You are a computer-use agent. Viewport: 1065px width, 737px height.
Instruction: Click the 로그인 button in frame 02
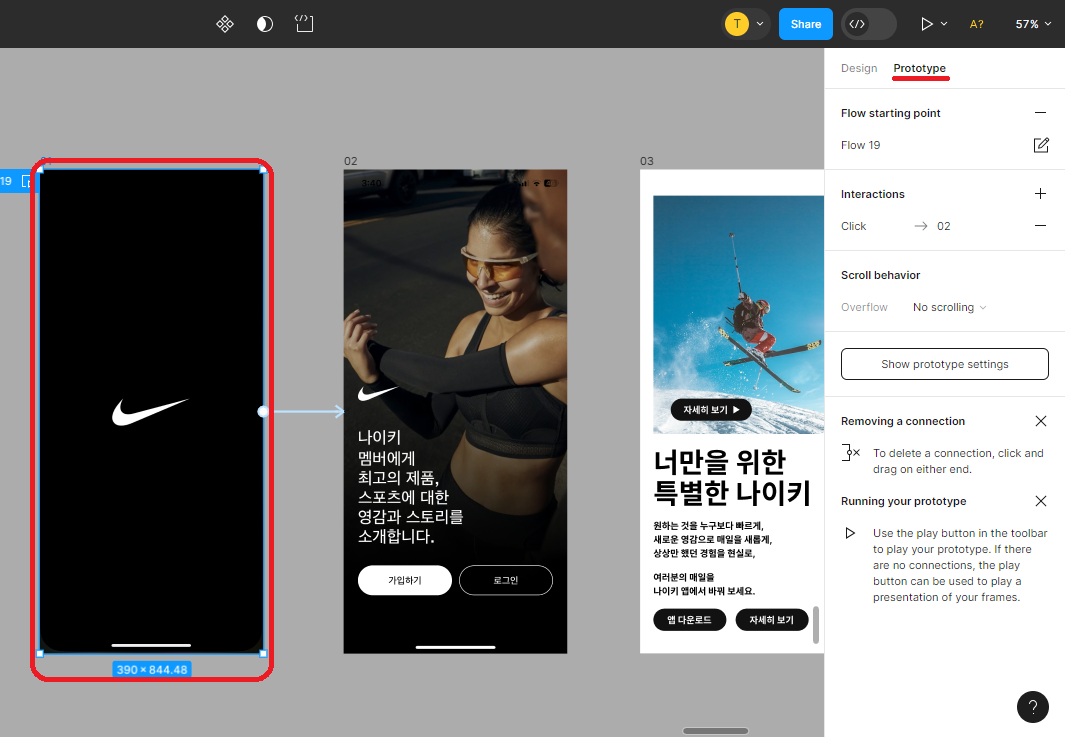click(506, 580)
